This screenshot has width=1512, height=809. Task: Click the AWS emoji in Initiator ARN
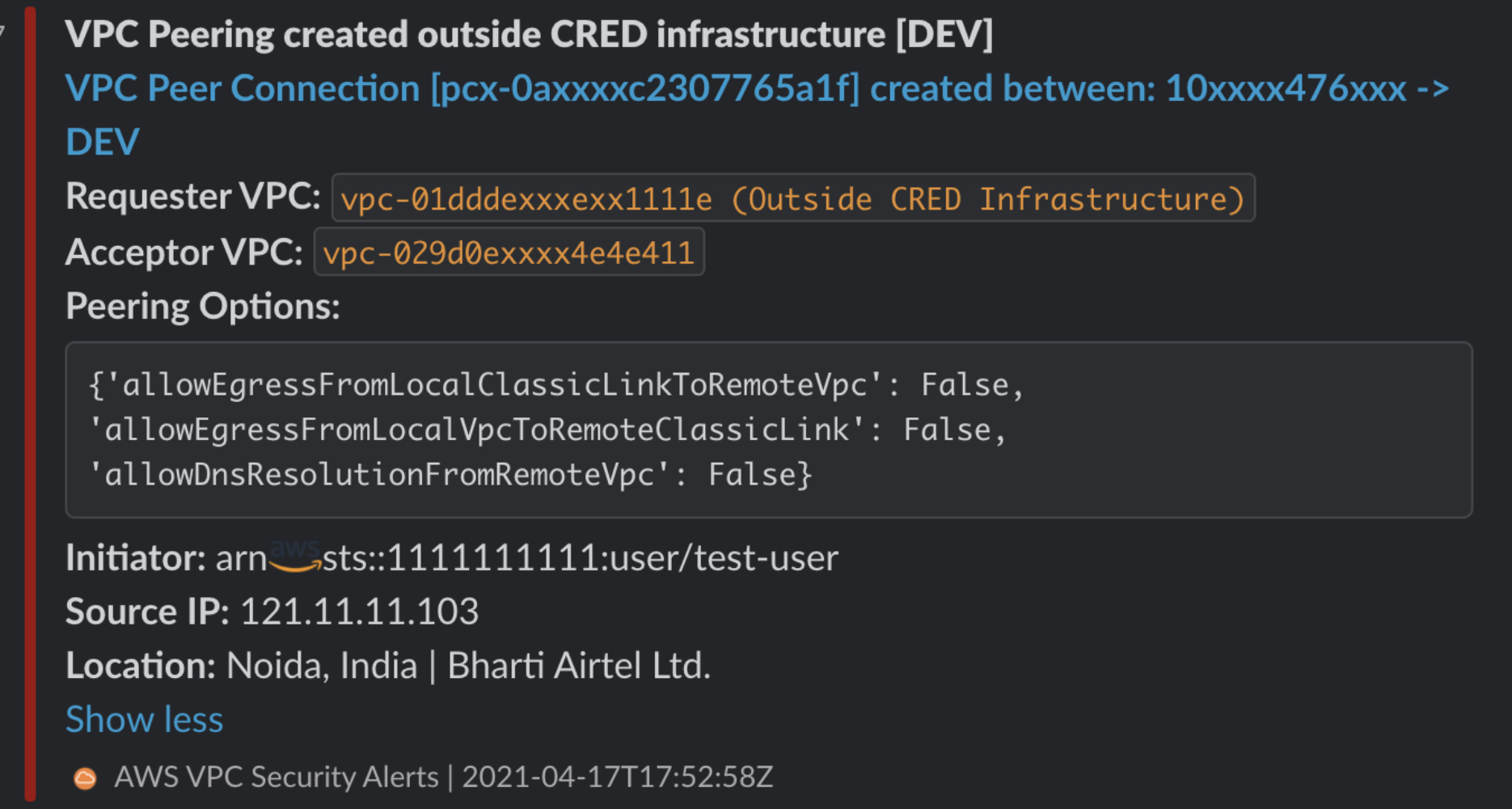coord(294,557)
